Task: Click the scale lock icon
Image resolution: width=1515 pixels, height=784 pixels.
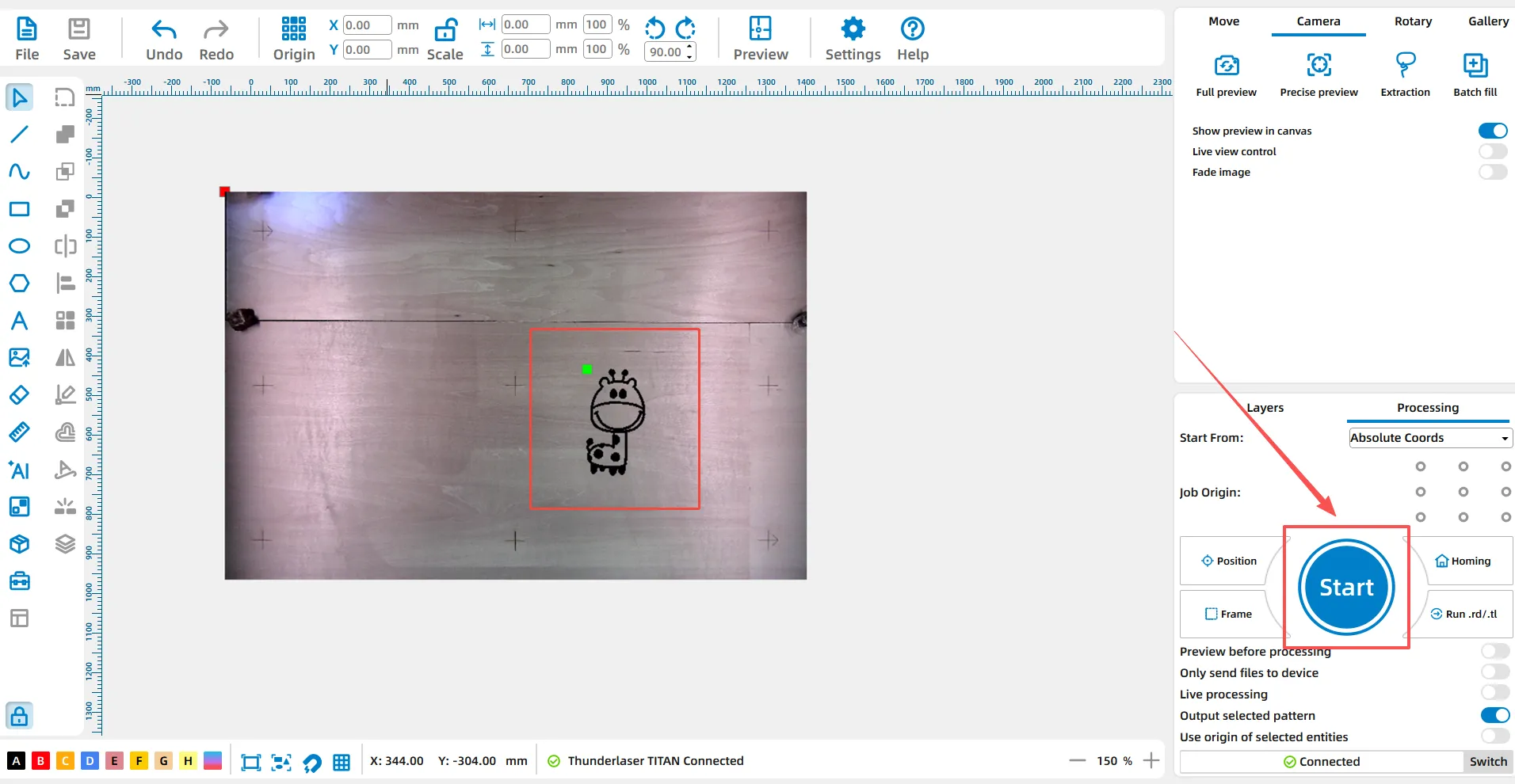Action: coord(445,31)
